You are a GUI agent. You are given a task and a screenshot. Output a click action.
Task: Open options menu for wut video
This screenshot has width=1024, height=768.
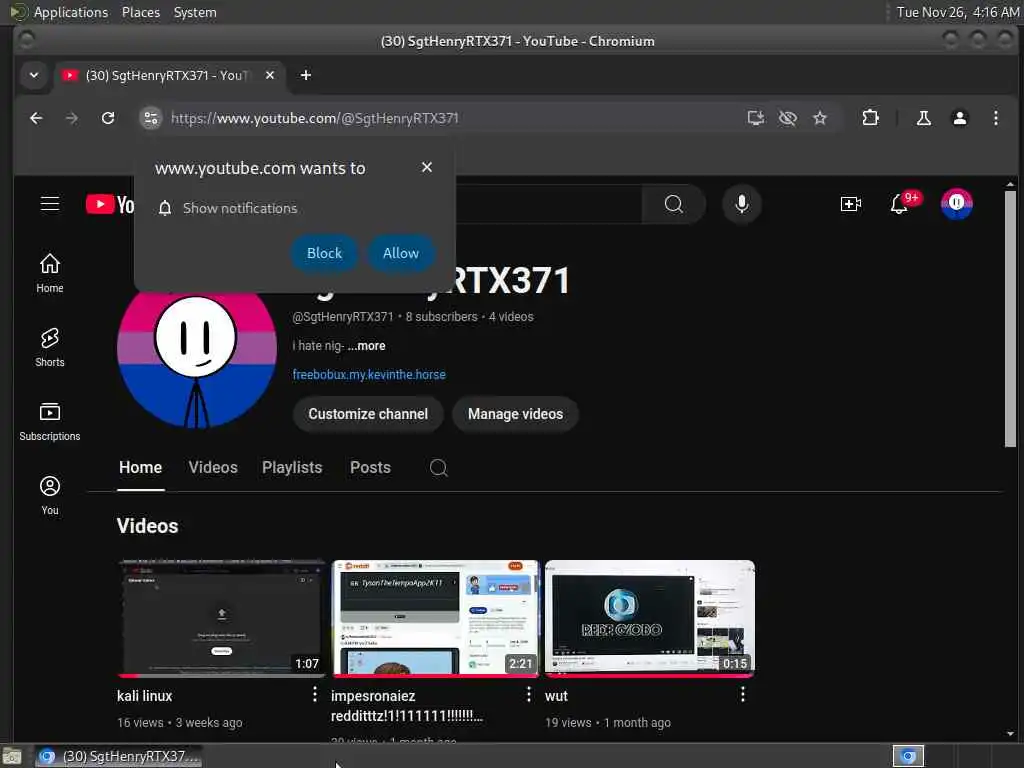pyautogui.click(x=743, y=694)
